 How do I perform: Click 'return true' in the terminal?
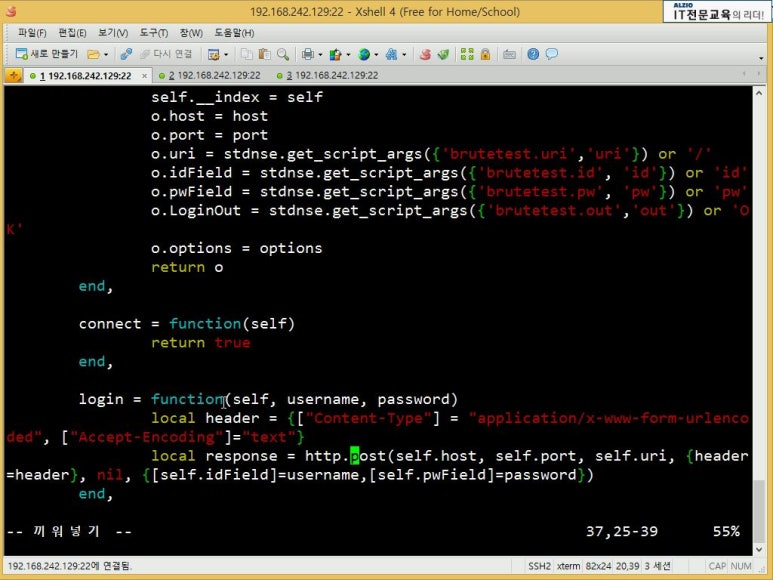(x=200, y=343)
